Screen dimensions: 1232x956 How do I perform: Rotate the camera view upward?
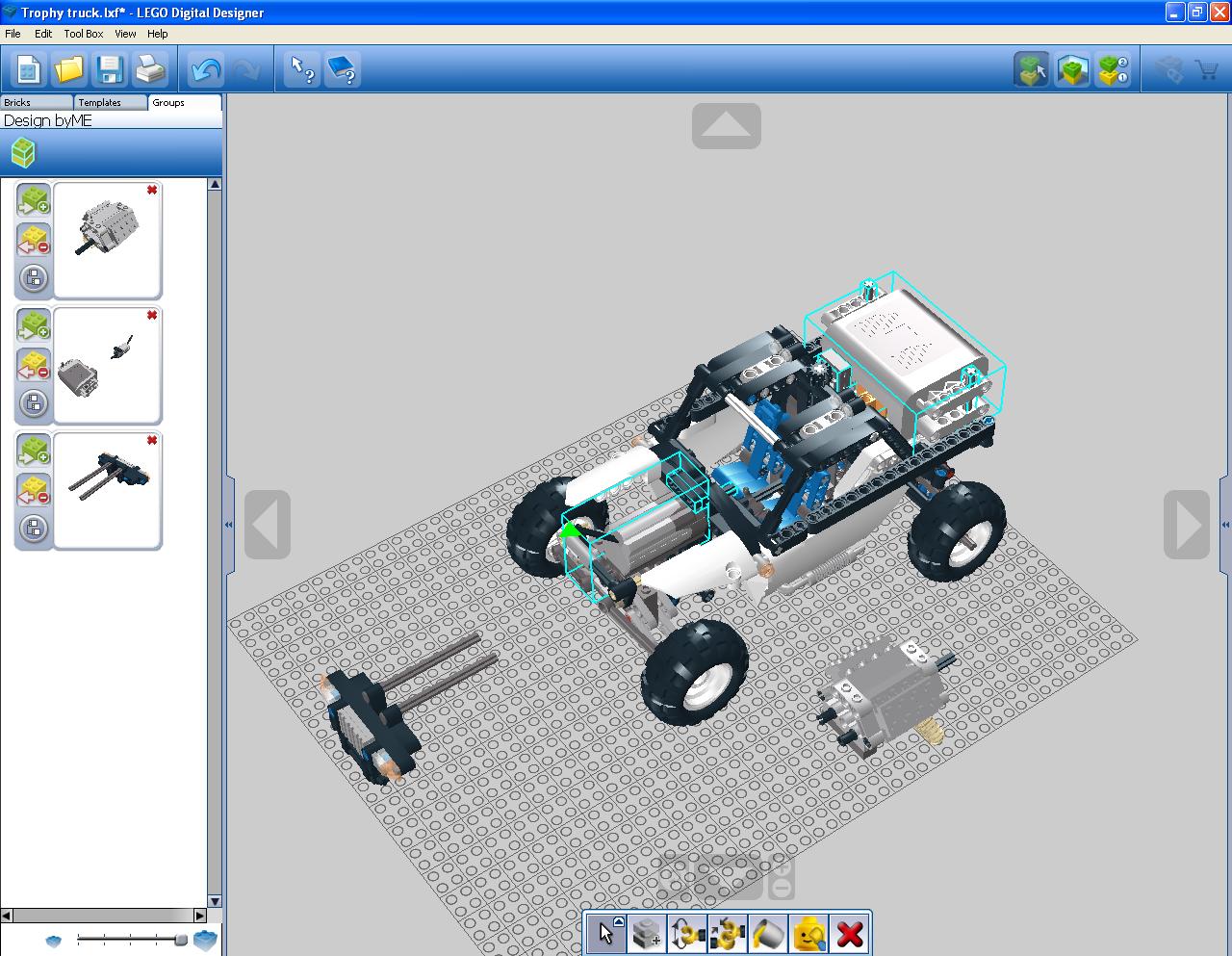point(727,126)
